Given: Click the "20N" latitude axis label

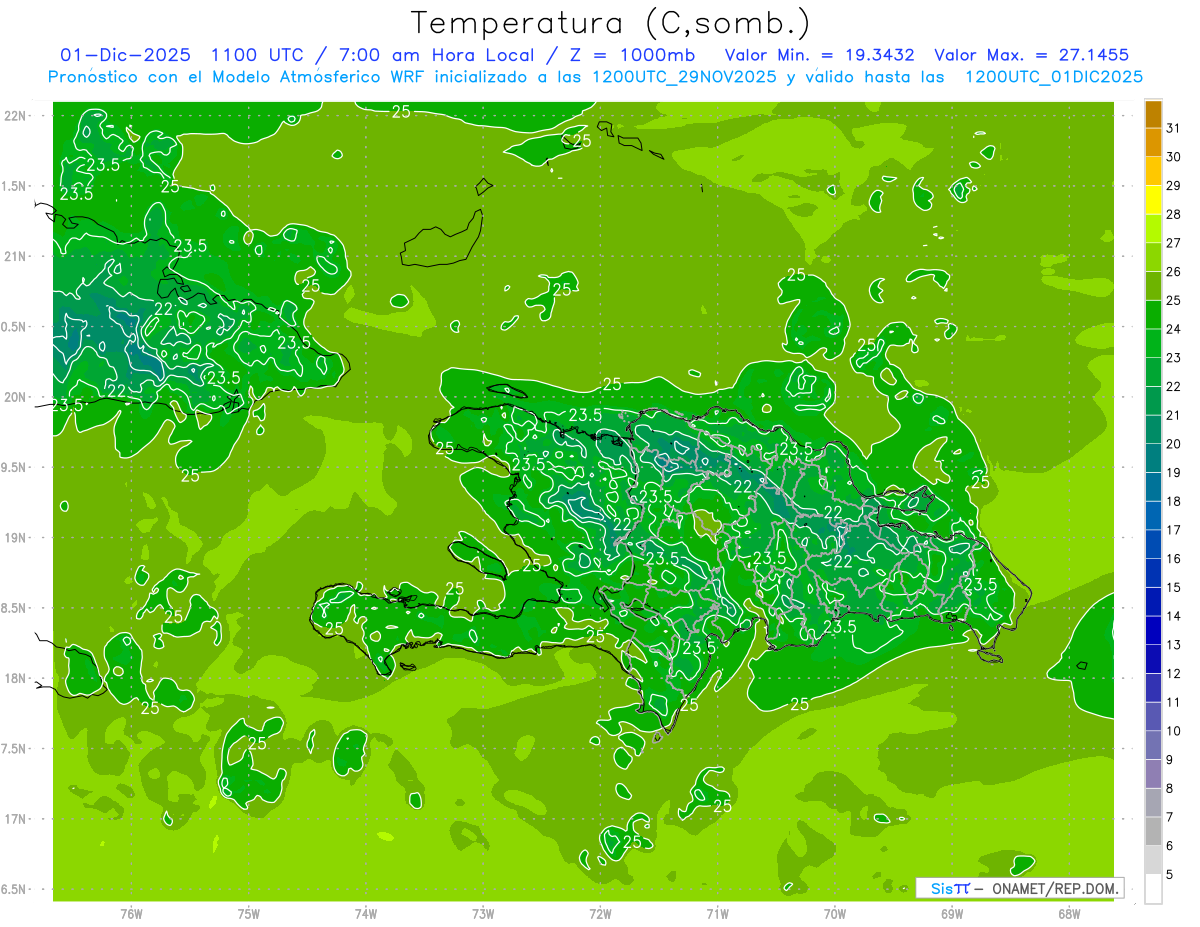Looking at the screenshot, I should (x=15, y=397).
